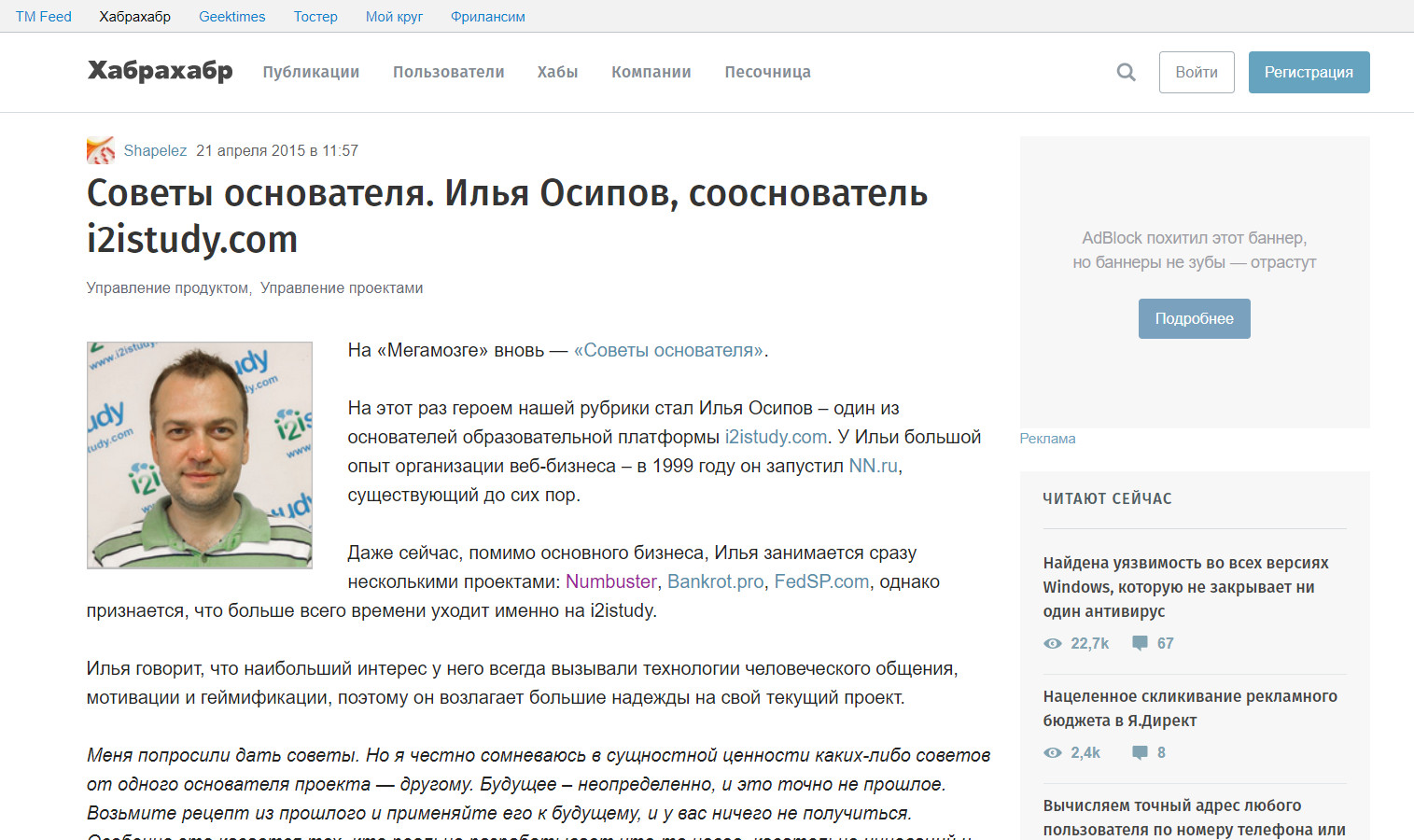Open the Numbuster project link
This screenshot has width=1414, height=840.
(x=611, y=581)
